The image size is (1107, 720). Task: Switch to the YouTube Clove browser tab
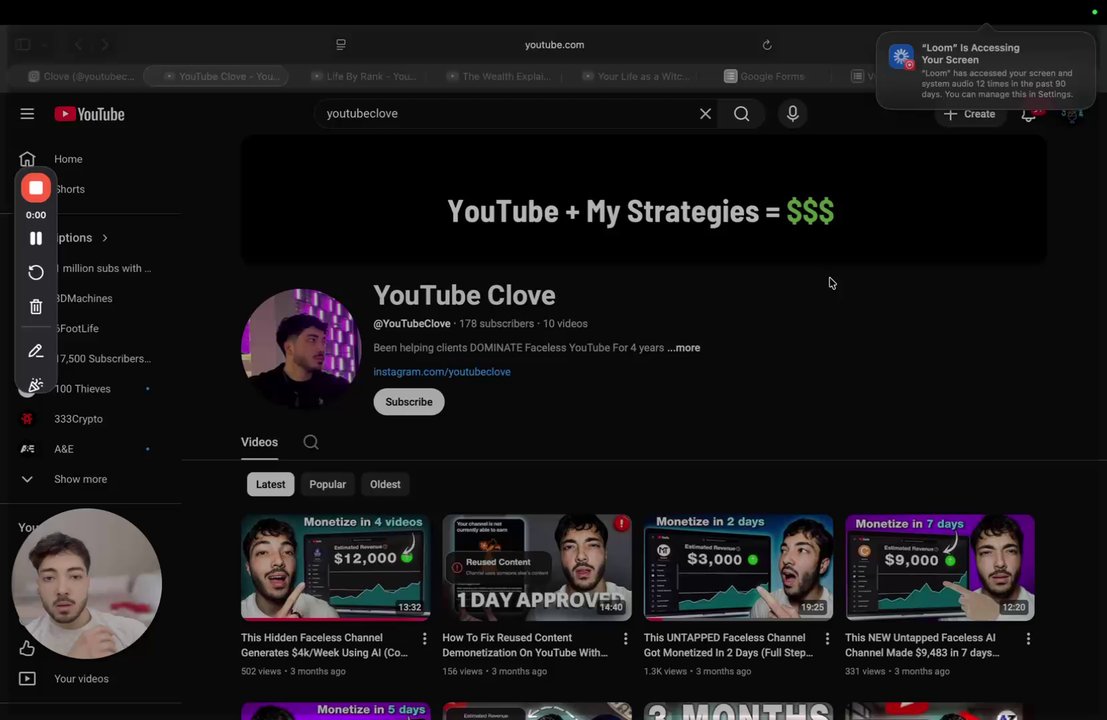pyautogui.click(x=218, y=76)
